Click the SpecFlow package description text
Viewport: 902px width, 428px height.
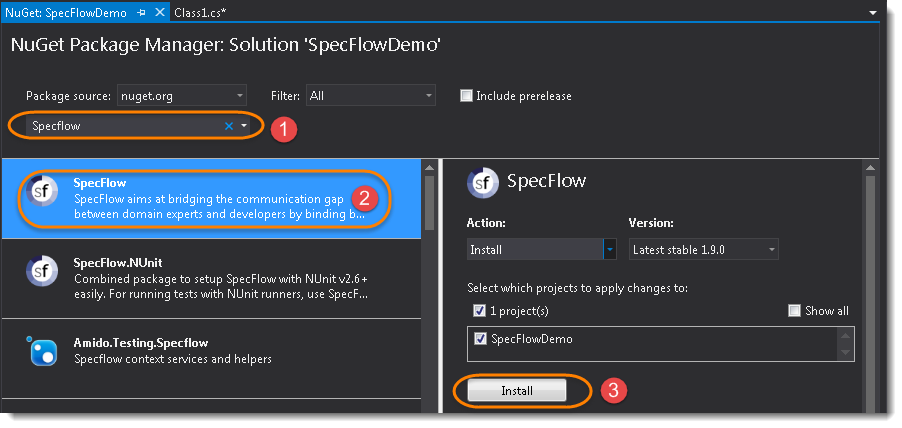219,207
